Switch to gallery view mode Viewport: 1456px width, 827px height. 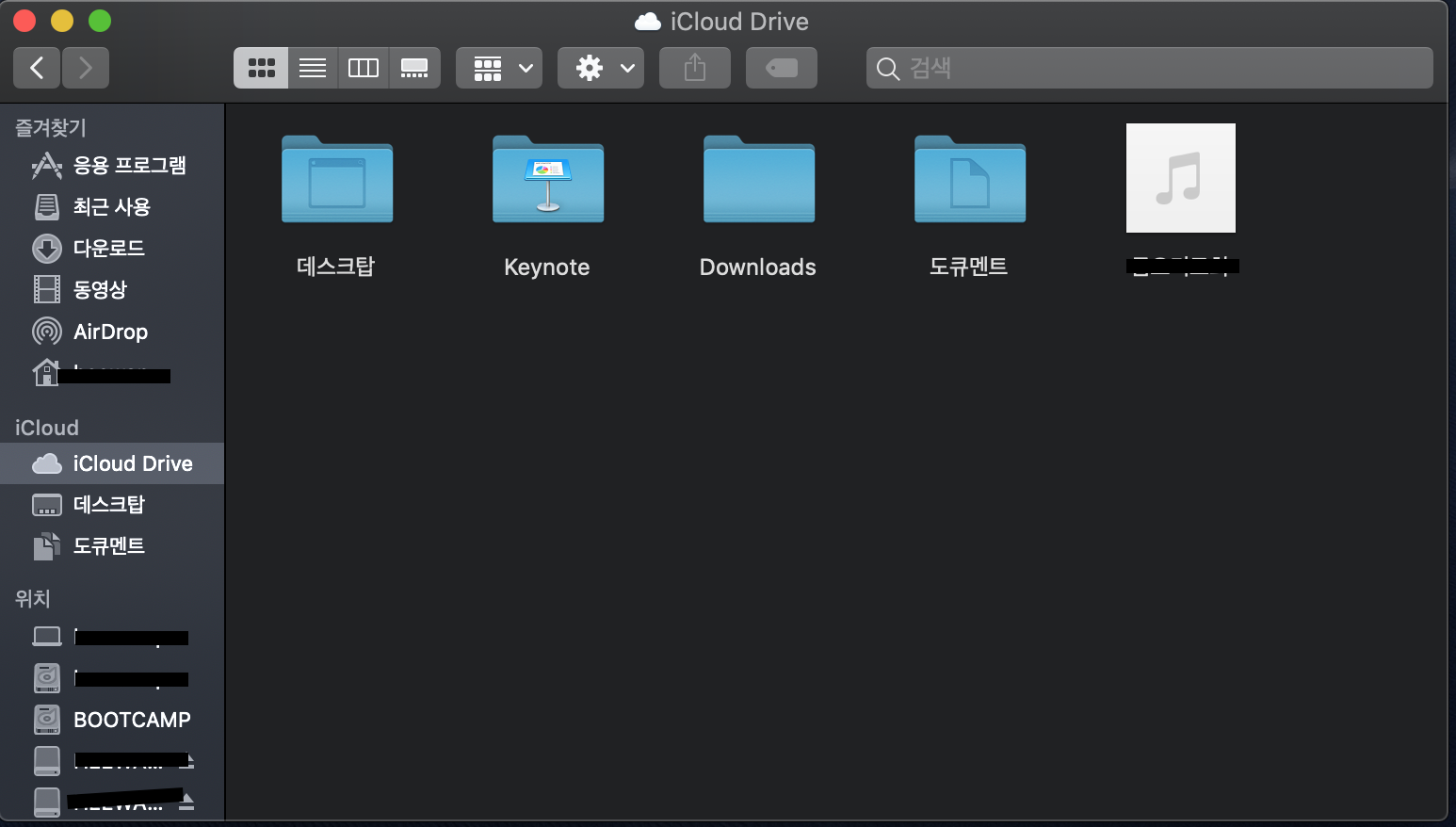point(414,68)
